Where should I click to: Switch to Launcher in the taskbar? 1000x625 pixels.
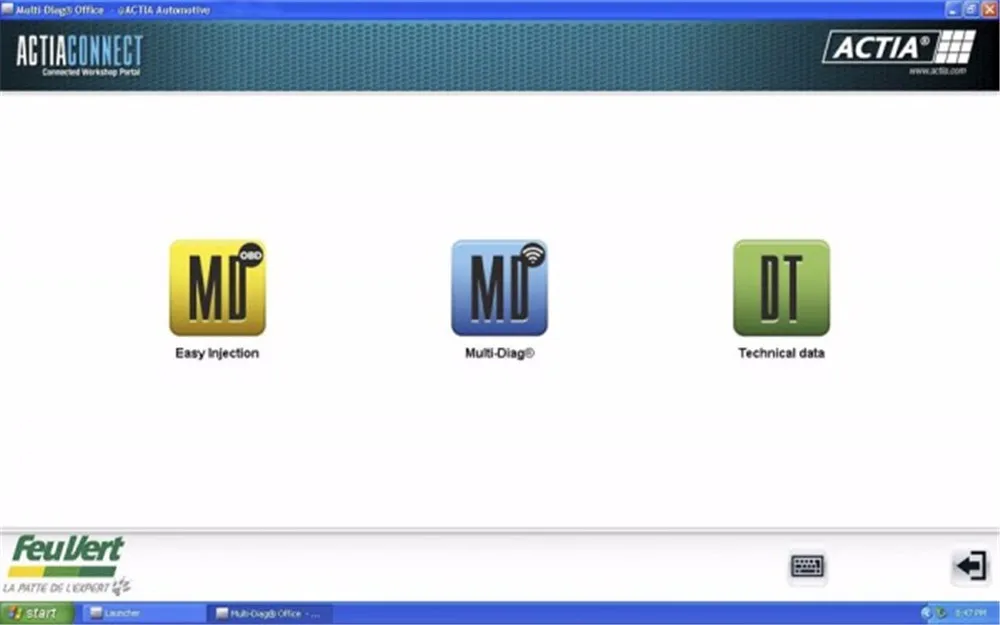[x=143, y=614]
